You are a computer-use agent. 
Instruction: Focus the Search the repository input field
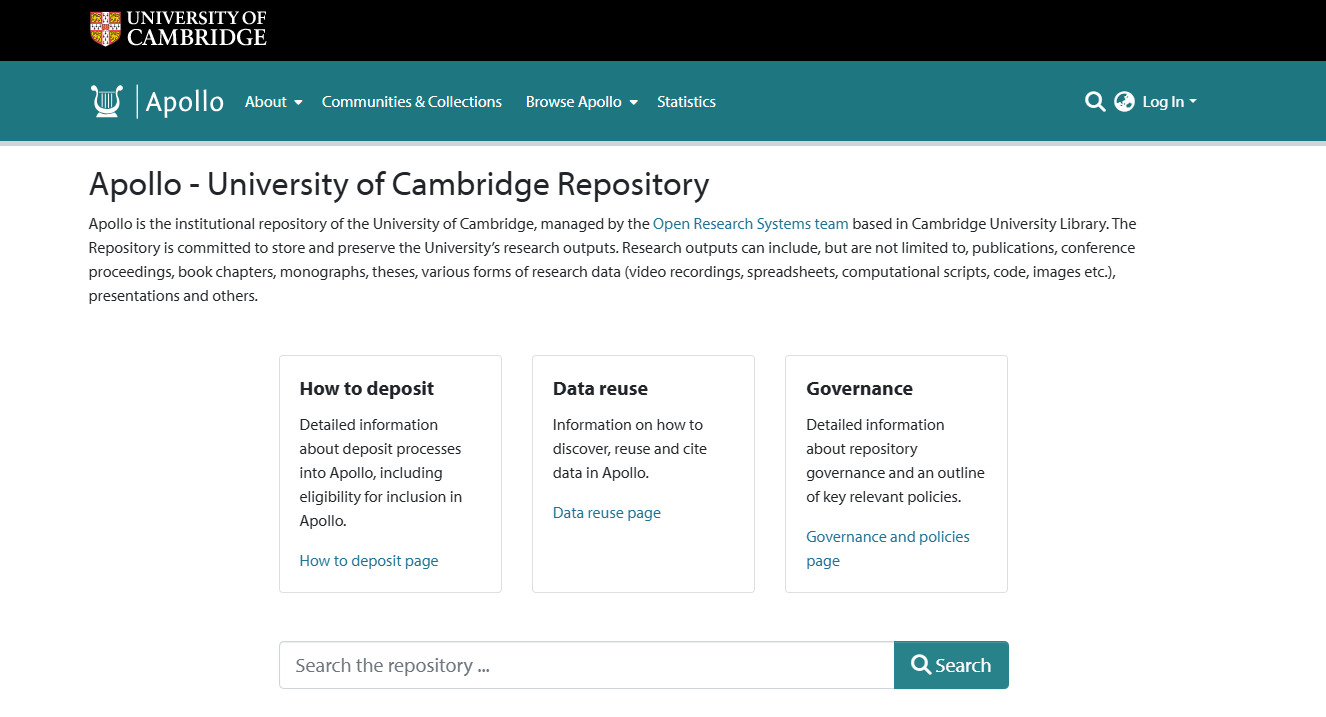pos(586,665)
